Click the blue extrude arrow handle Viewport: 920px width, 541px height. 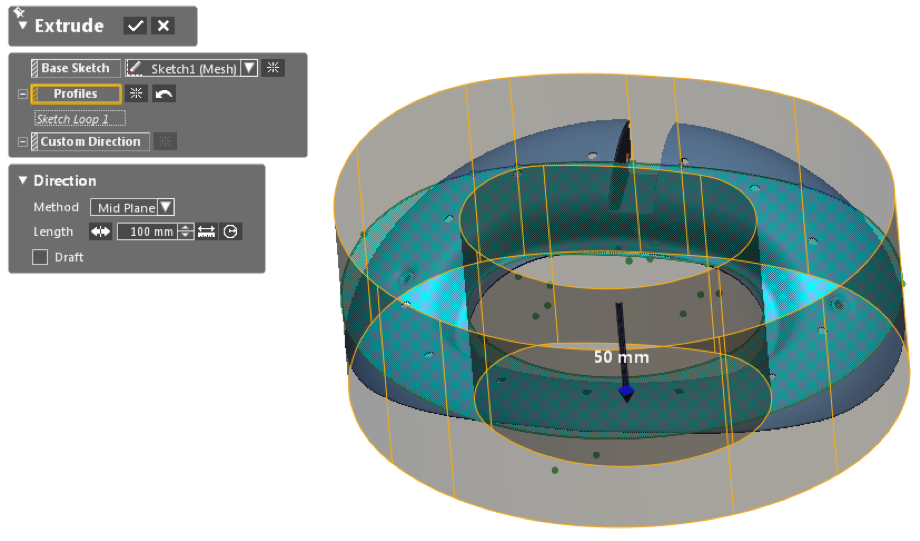(626, 391)
